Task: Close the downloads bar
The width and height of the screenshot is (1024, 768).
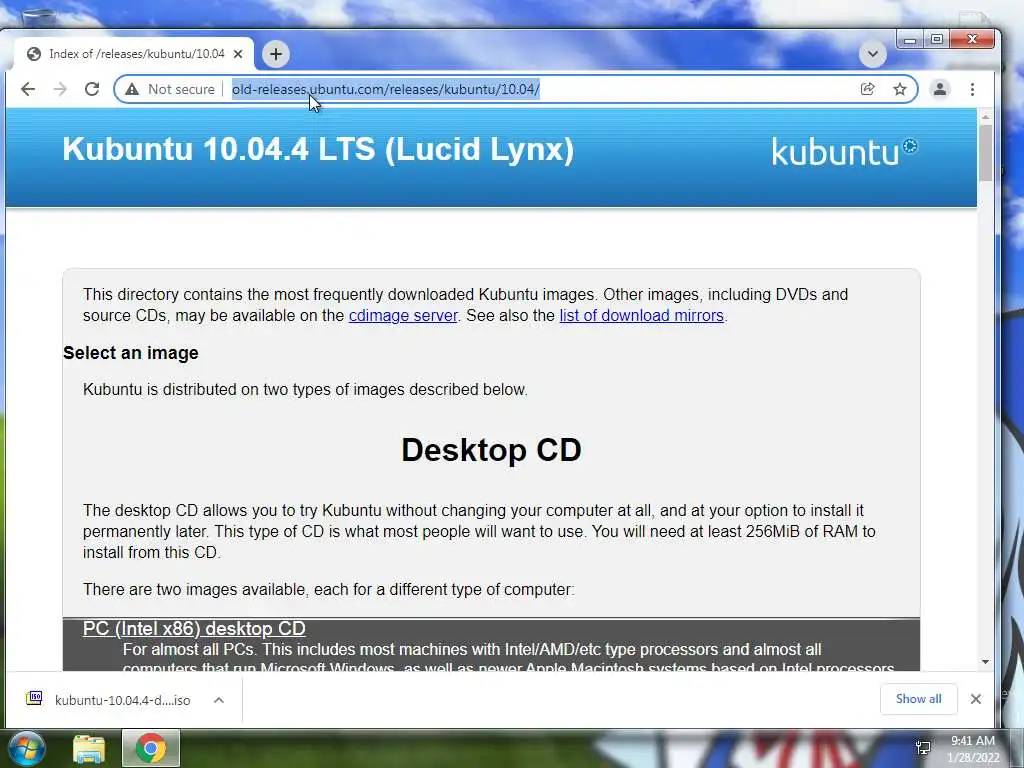Action: pyautogui.click(x=976, y=699)
